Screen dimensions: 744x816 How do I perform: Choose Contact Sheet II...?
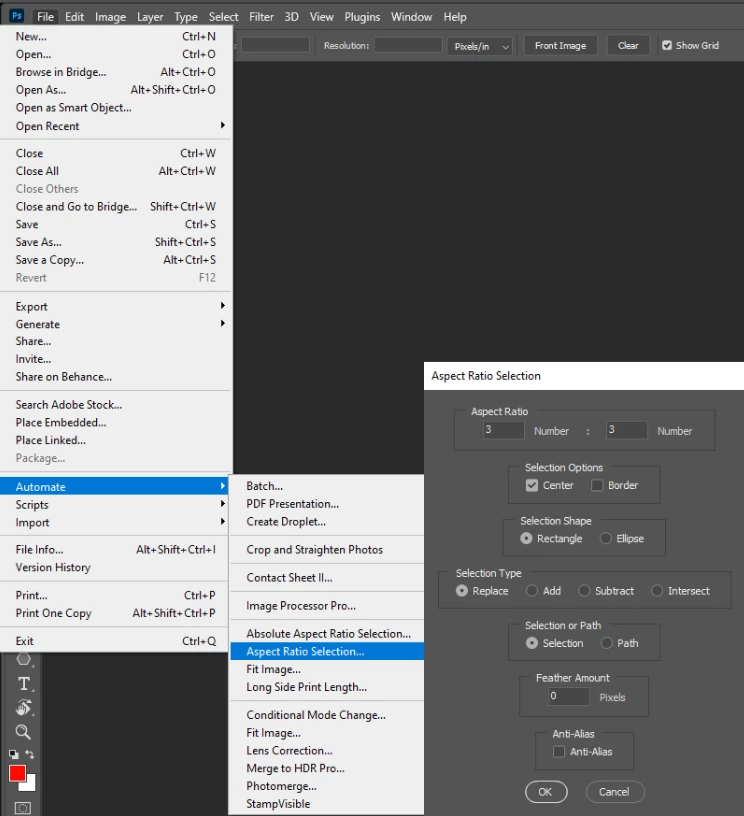[x=327, y=578]
